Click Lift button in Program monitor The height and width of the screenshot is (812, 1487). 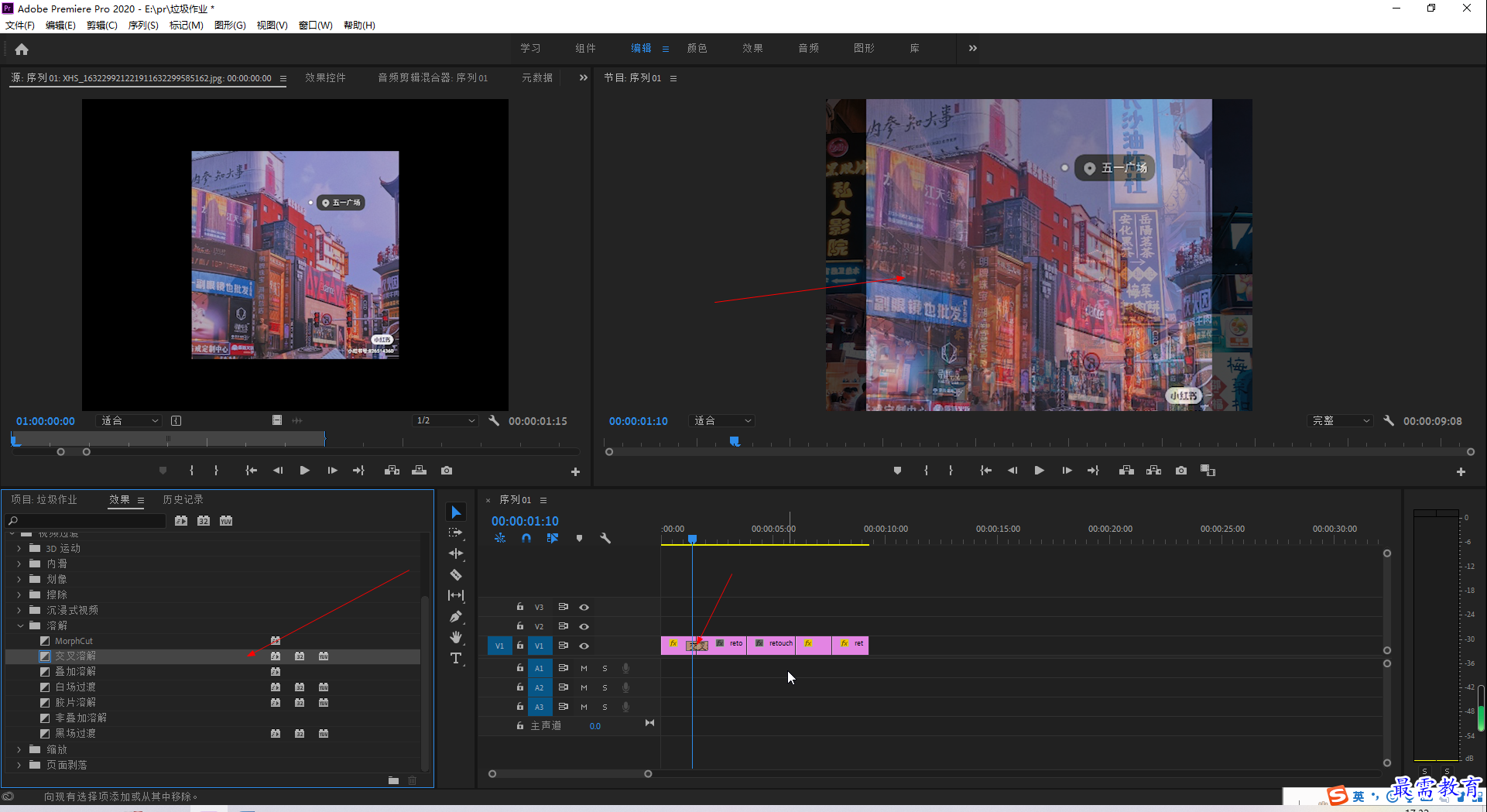point(1126,471)
